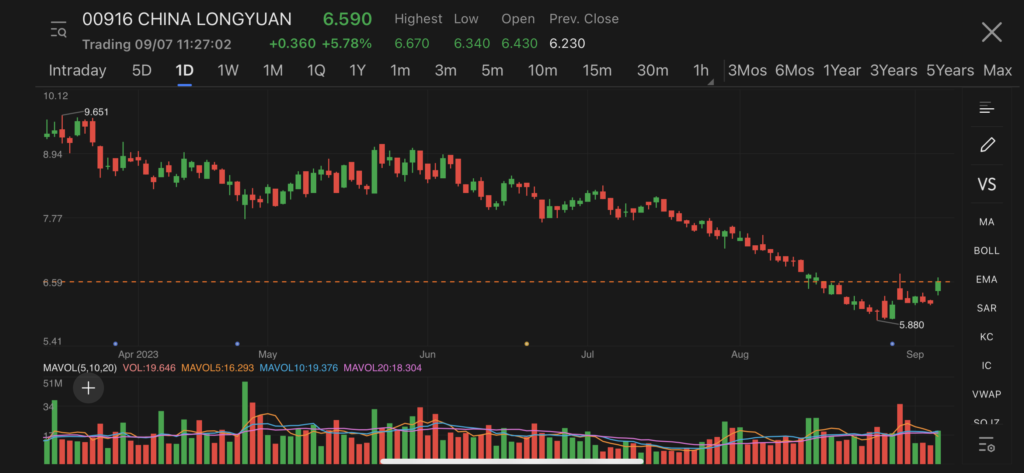The height and width of the screenshot is (473, 1024).
Task: Click the 9.651 high price label
Action: click(97, 112)
